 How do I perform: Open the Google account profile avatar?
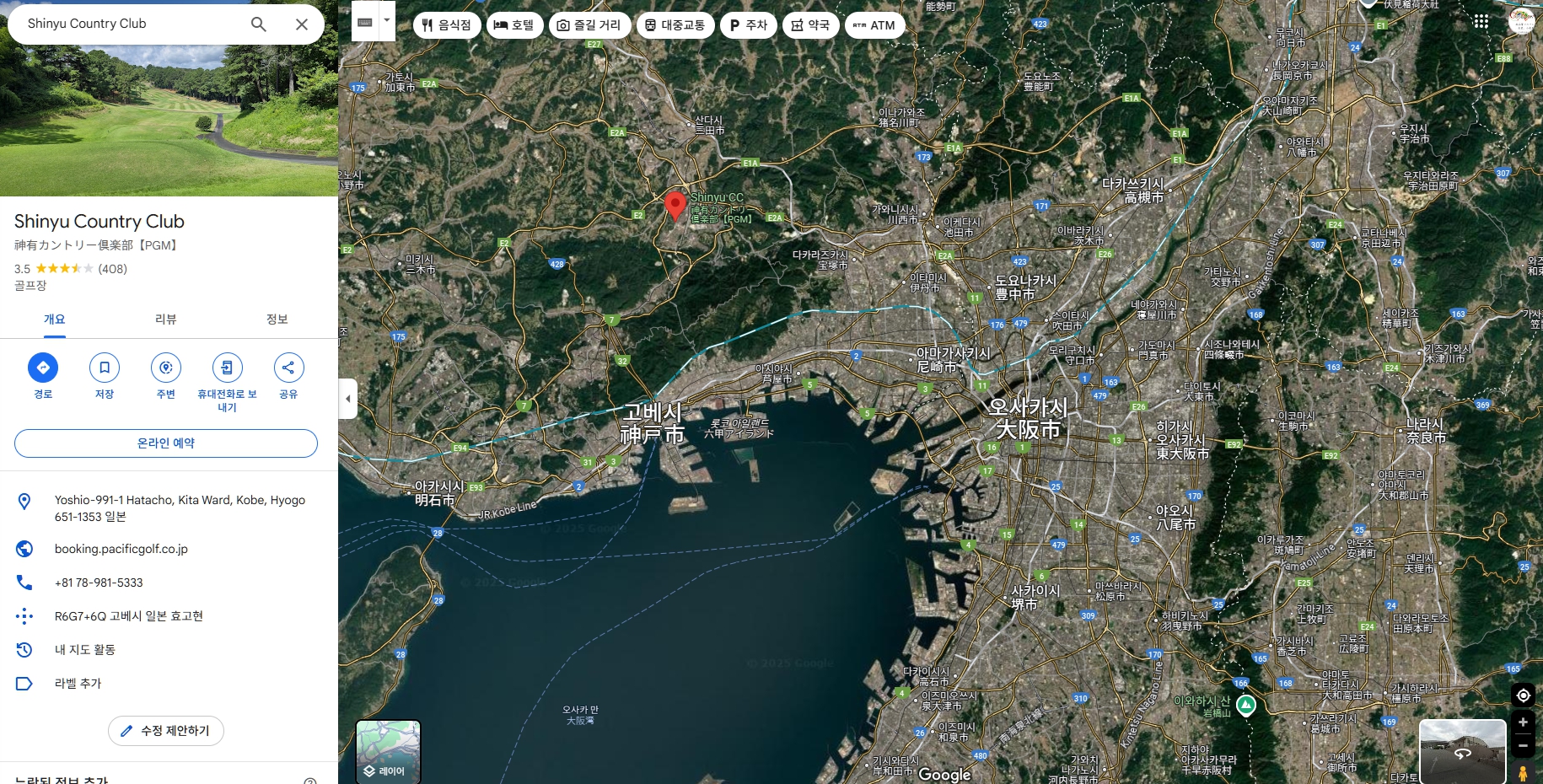(1522, 21)
